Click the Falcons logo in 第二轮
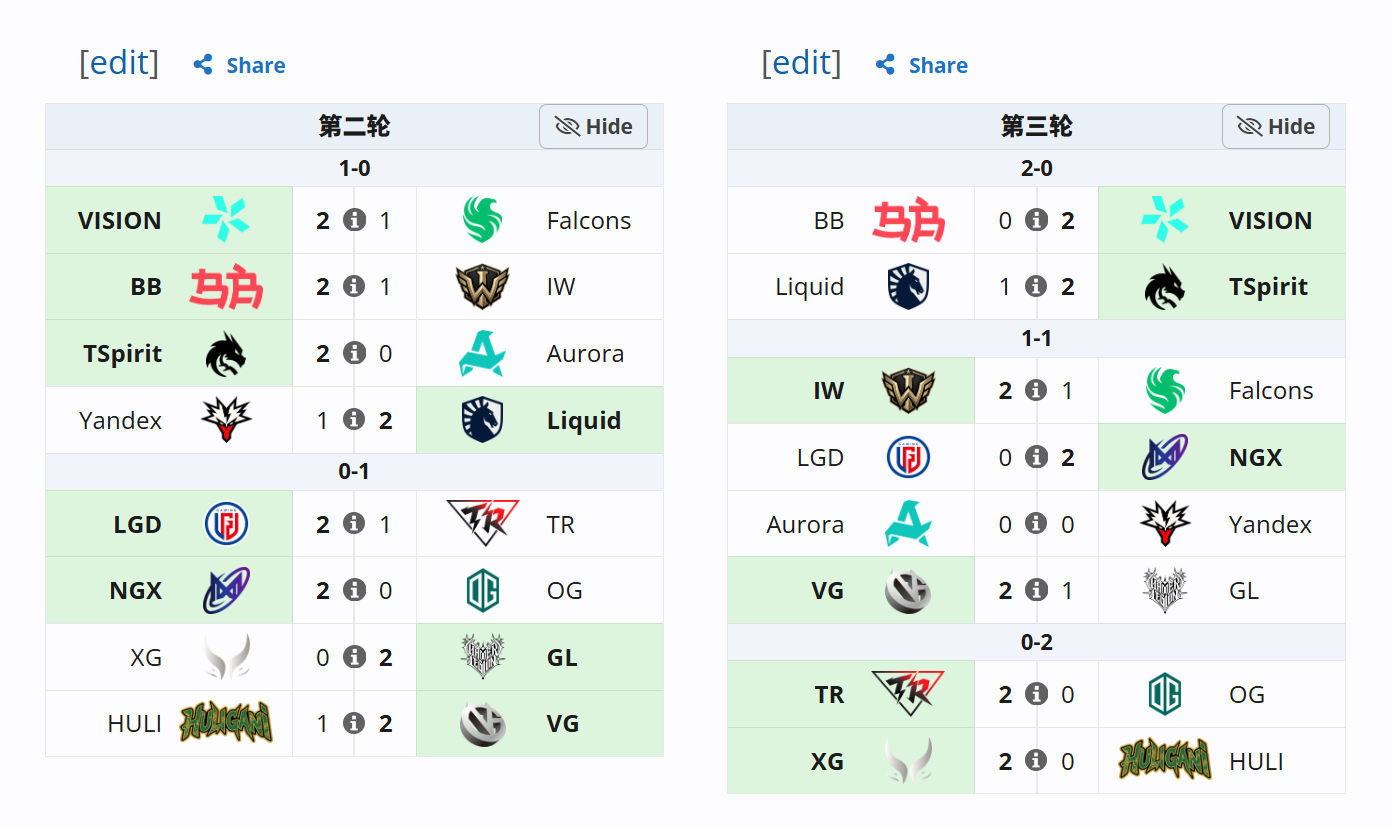Image resolution: width=1392 pixels, height=826 pixels. [483, 220]
